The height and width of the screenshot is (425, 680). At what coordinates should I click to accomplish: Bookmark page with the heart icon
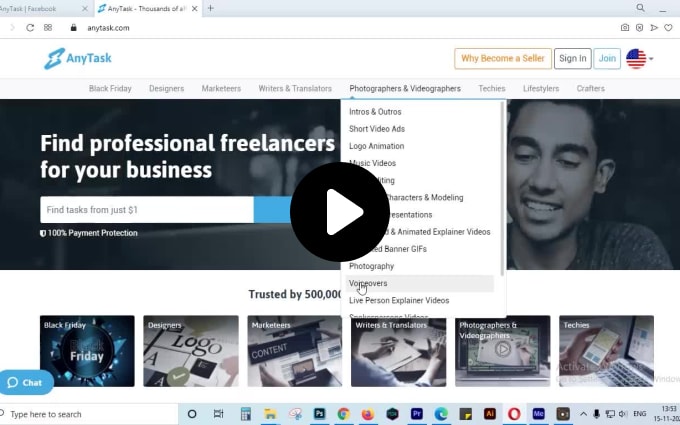click(x=668, y=28)
